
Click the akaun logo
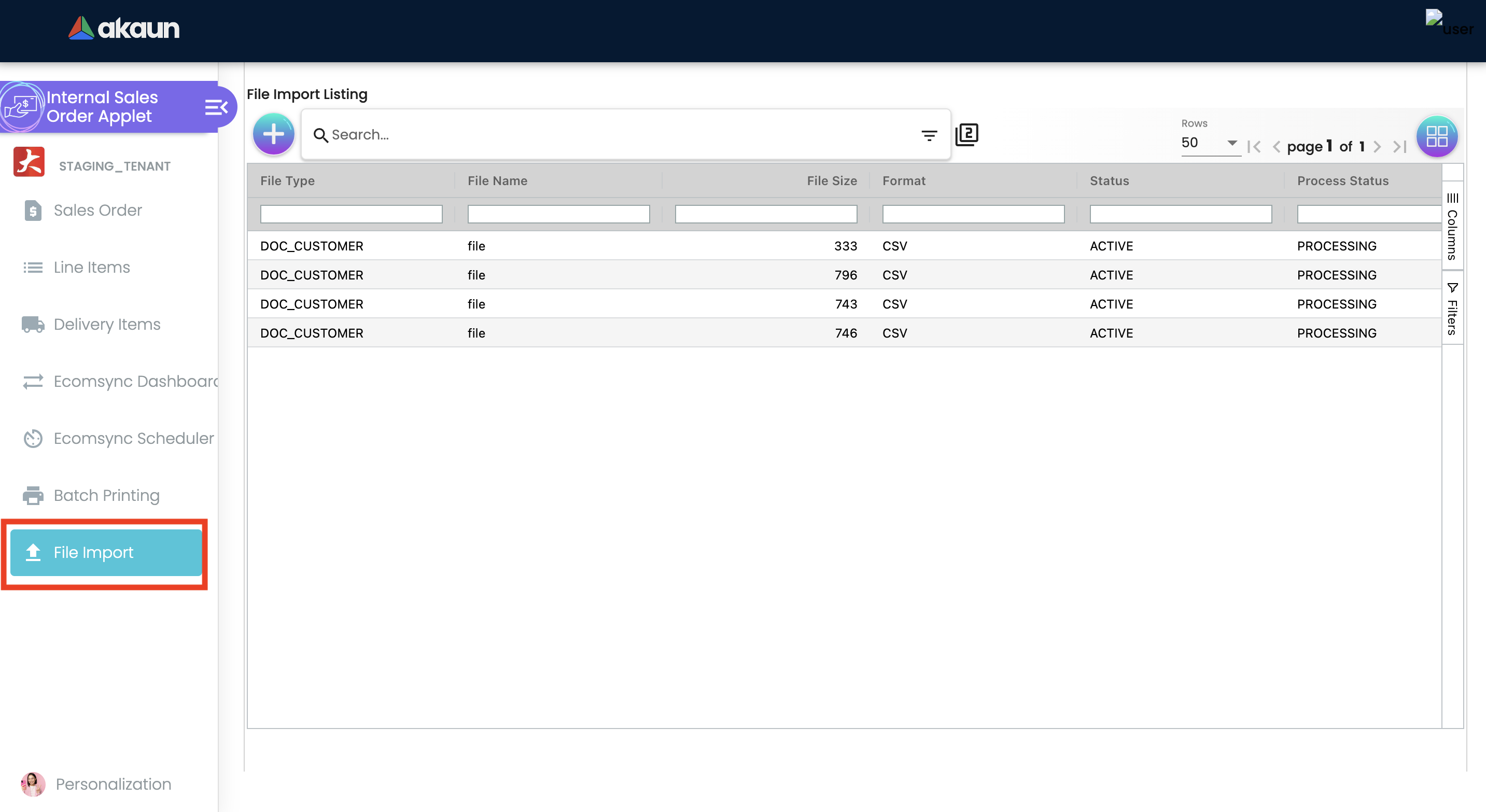(x=124, y=28)
